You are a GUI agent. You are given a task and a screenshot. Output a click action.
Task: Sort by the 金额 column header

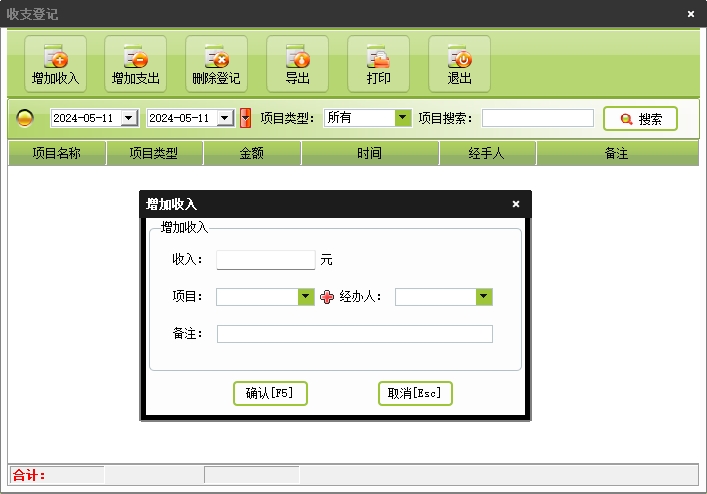click(x=252, y=153)
